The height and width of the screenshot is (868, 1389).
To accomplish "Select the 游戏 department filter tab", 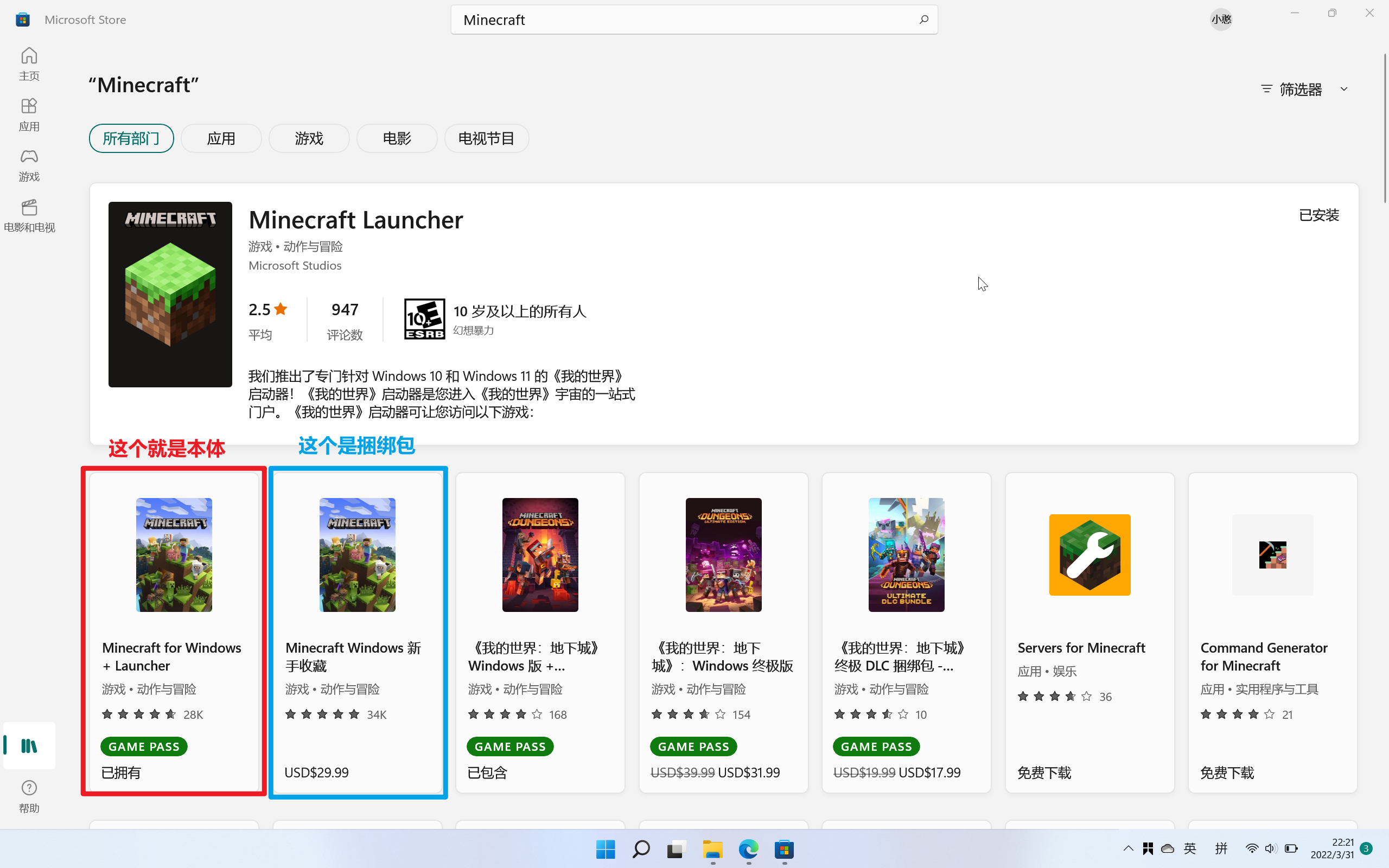I will [x=309, y=138].
